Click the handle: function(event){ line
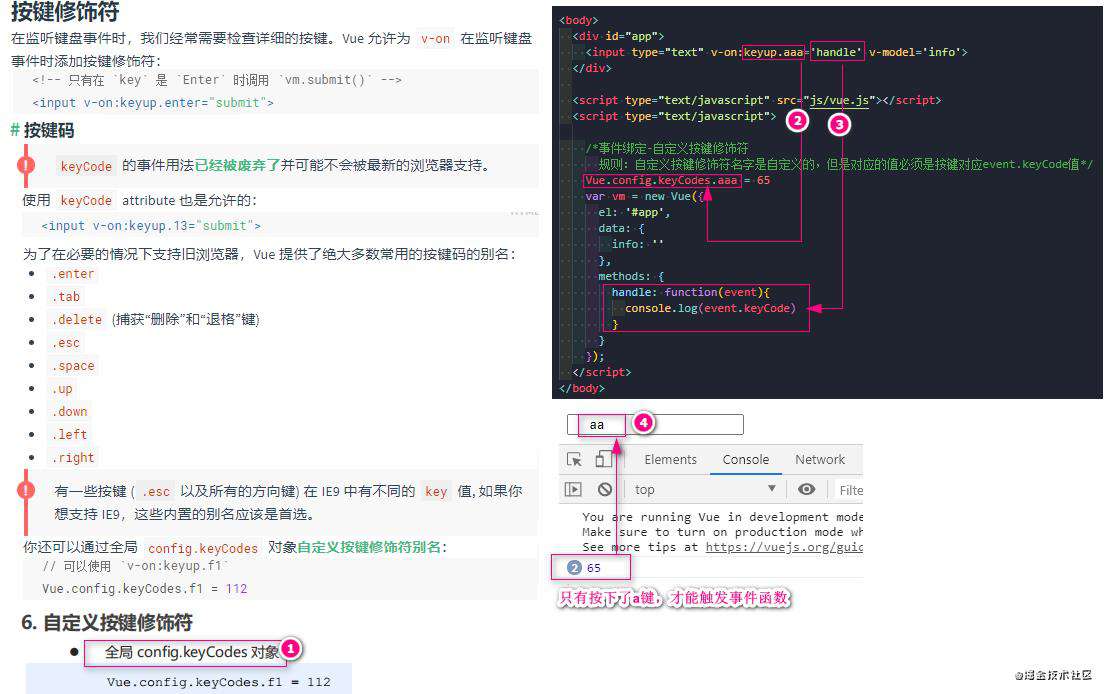Image resolution: width=1107 pixels, height=694 pixels. tap(690, 292)
